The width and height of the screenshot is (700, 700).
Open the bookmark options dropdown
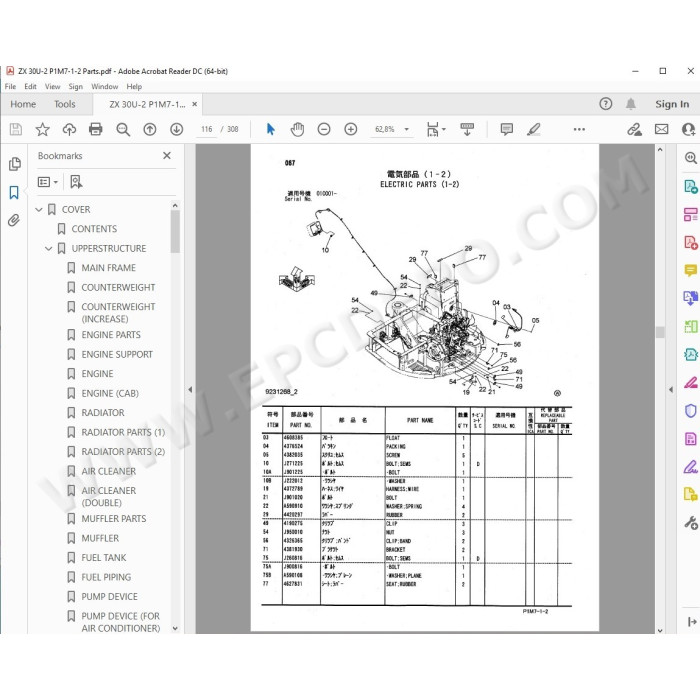click(x=48, y=182)
